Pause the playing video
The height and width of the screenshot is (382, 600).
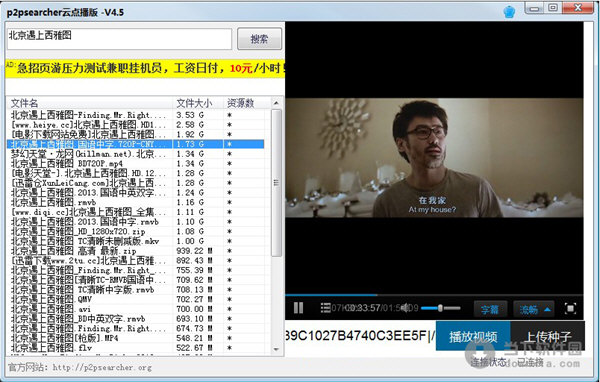click(298, 308)
